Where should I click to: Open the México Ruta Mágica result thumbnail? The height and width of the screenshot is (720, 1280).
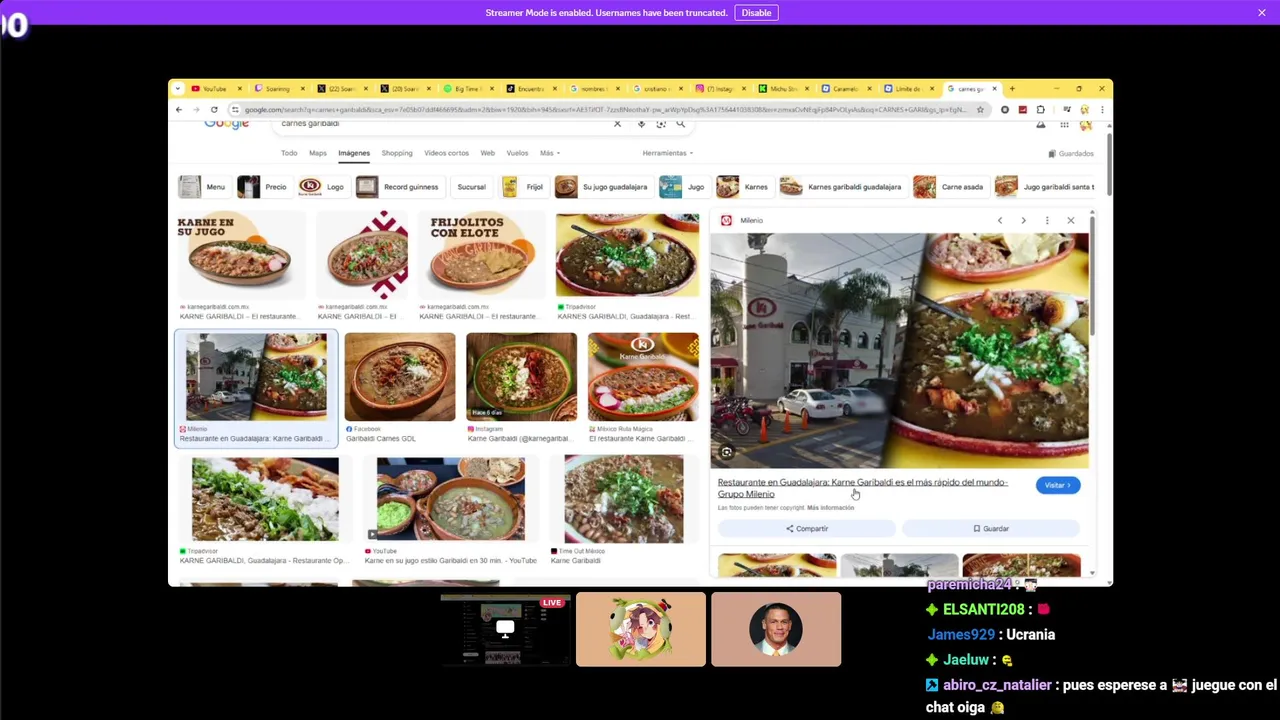pyautogui.click(x=643, y=377)
